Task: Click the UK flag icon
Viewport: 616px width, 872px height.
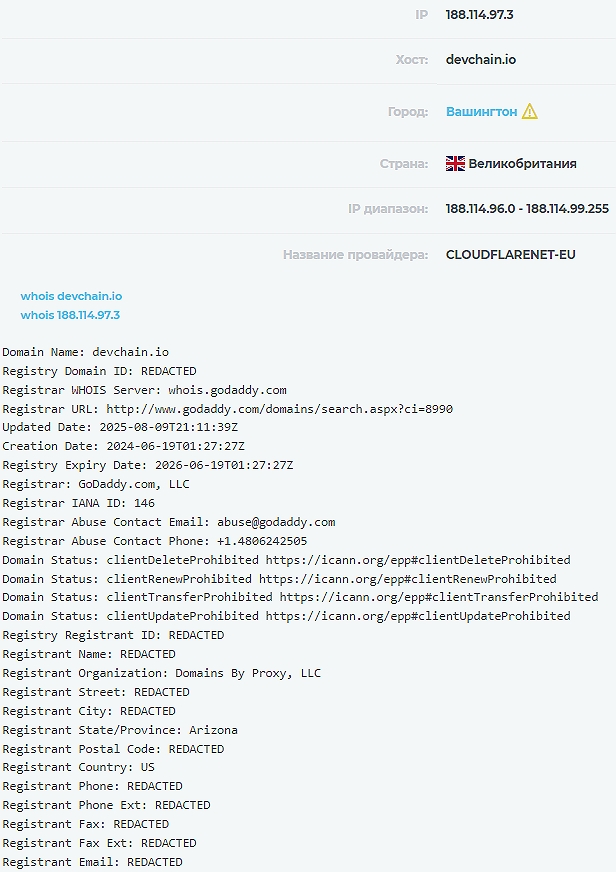Action: tap(455, 163)
